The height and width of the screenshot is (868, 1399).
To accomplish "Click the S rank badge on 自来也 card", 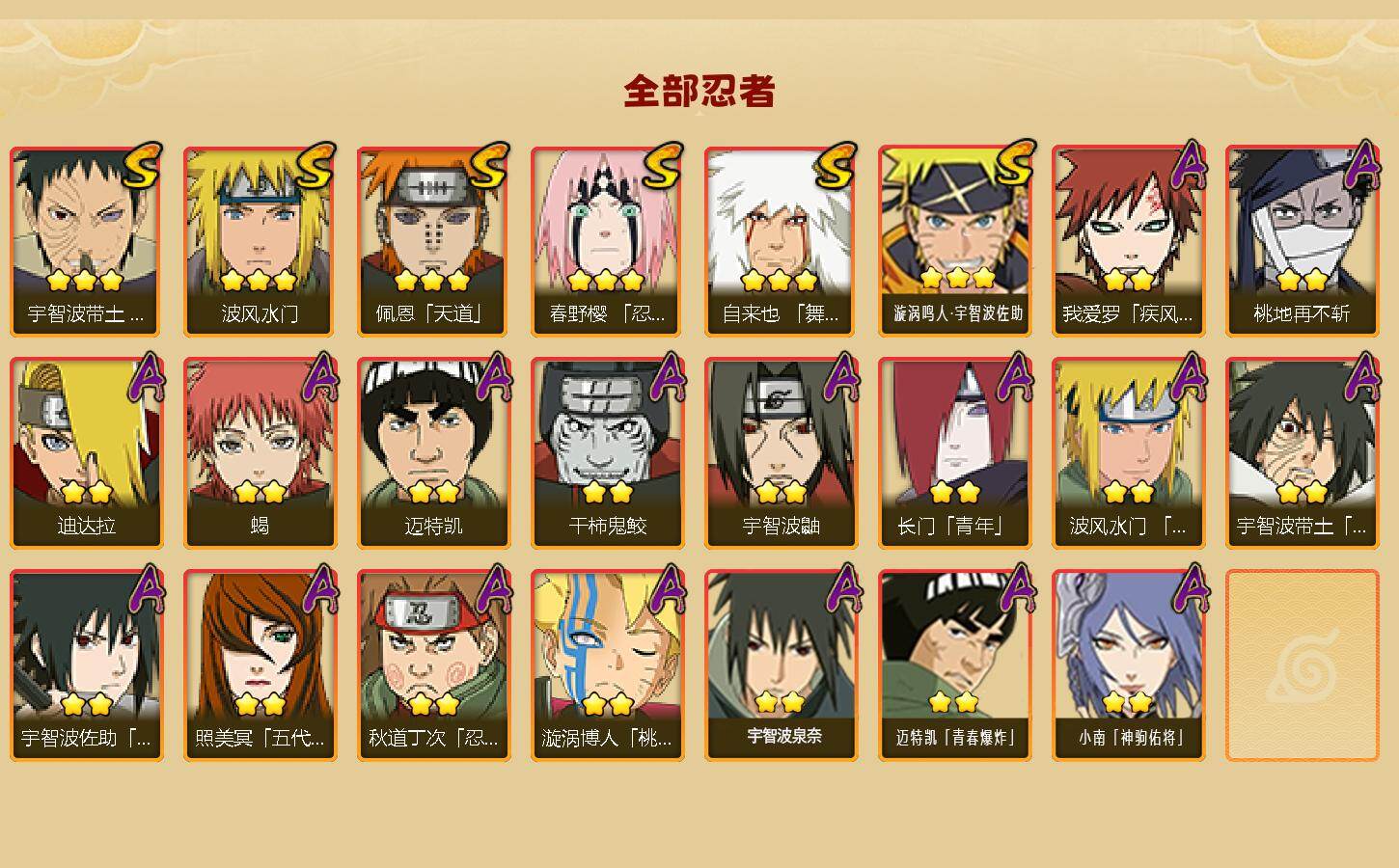I will tap(837, 166).
